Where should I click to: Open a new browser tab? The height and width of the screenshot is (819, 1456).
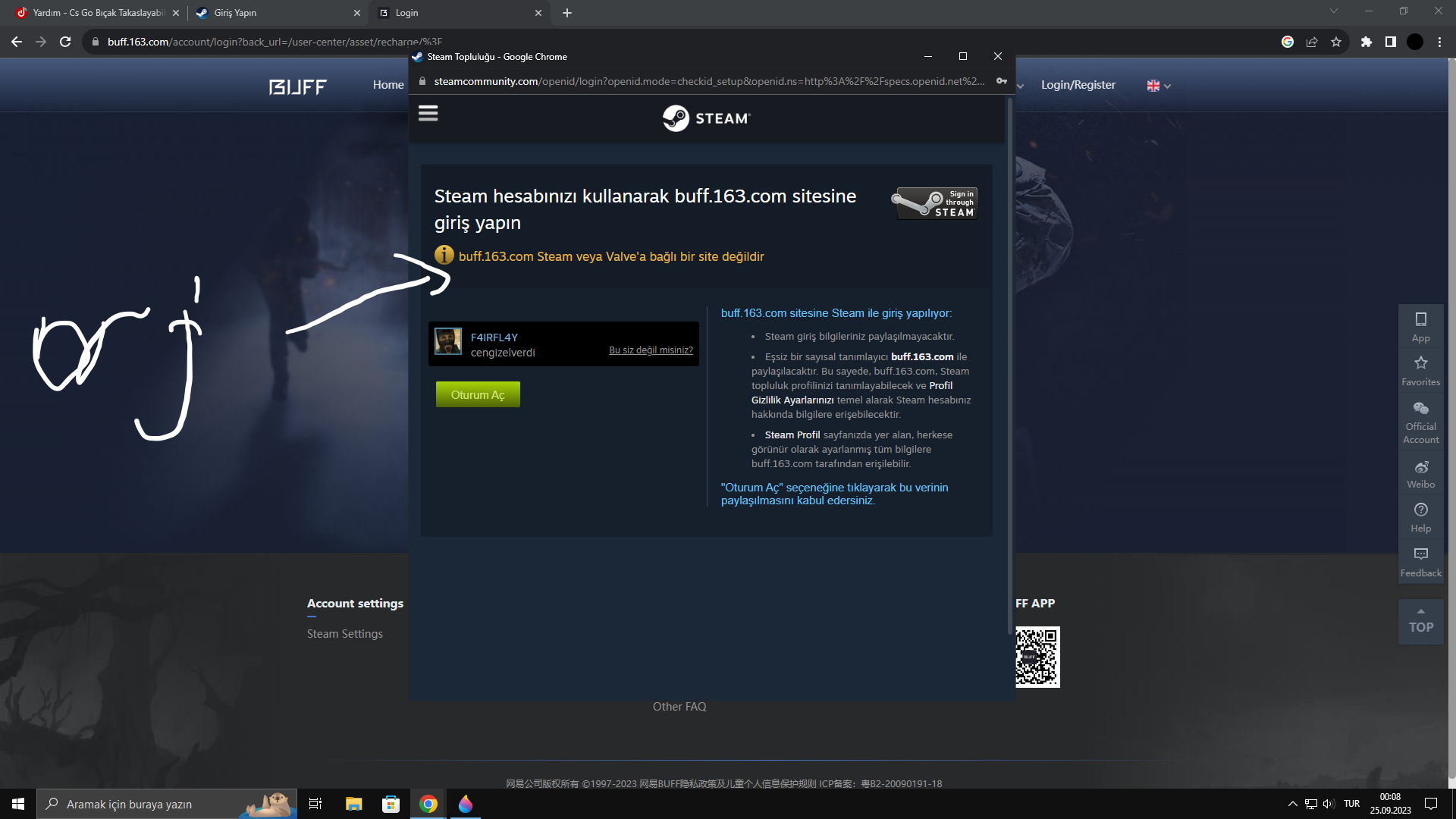point(567,13)
